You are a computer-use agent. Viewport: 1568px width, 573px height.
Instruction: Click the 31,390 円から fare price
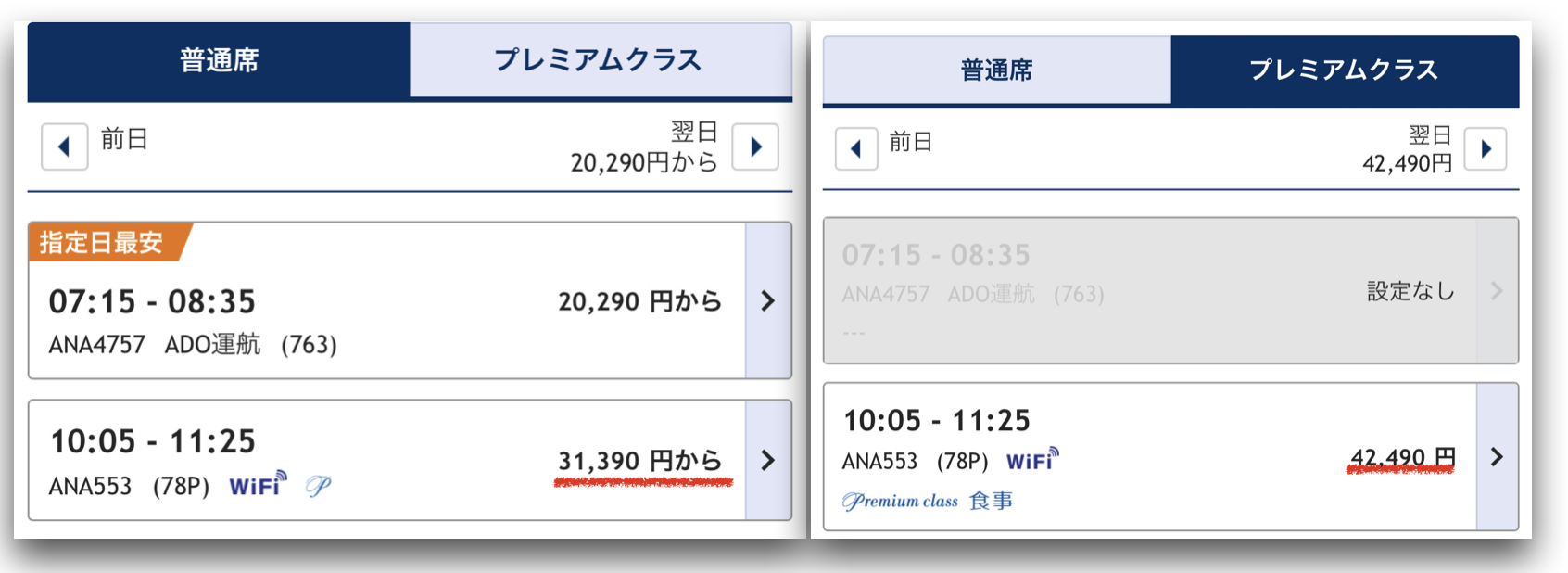tap(639, 461)
